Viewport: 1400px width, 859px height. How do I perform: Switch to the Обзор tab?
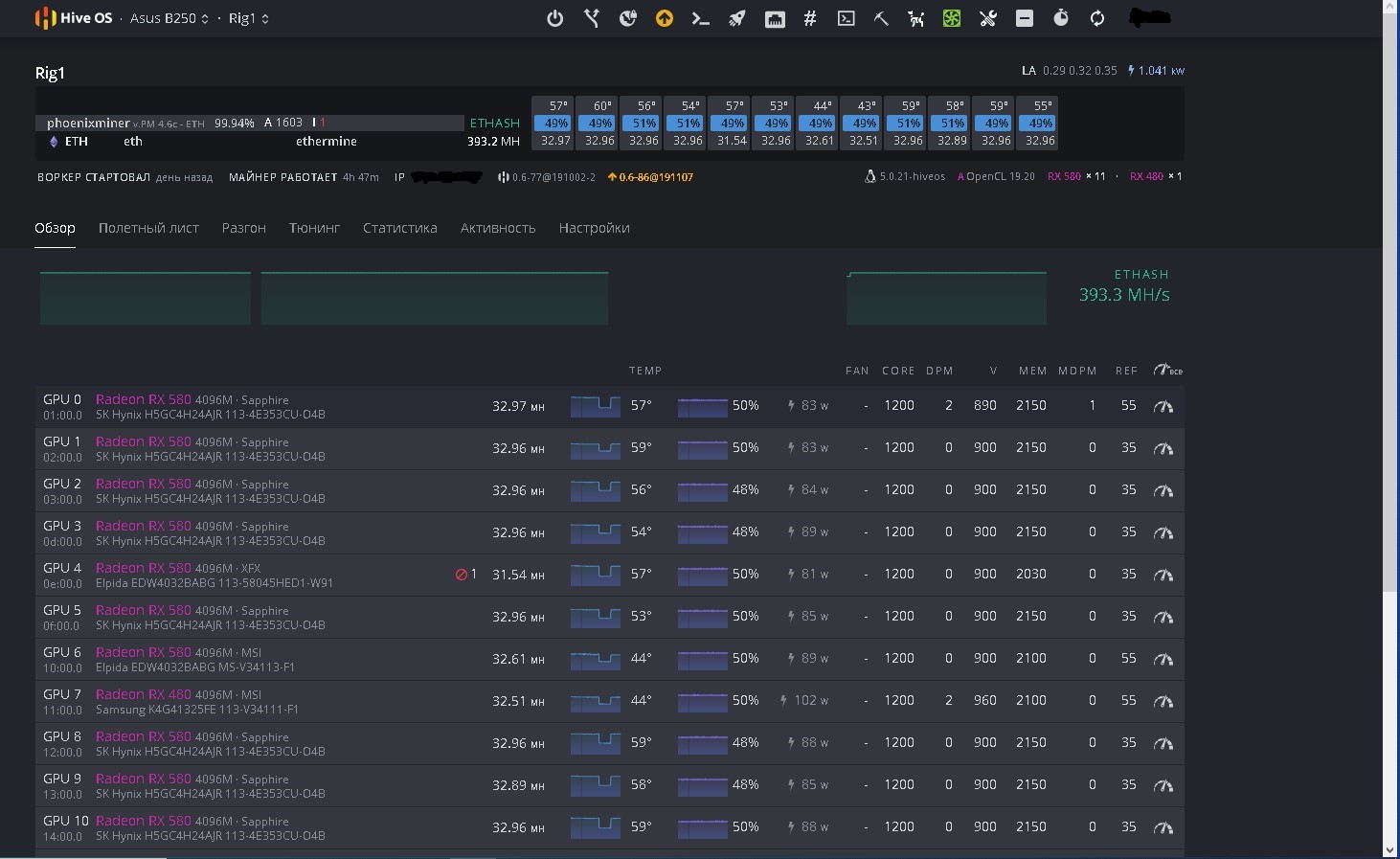click(x=55, y=228)
